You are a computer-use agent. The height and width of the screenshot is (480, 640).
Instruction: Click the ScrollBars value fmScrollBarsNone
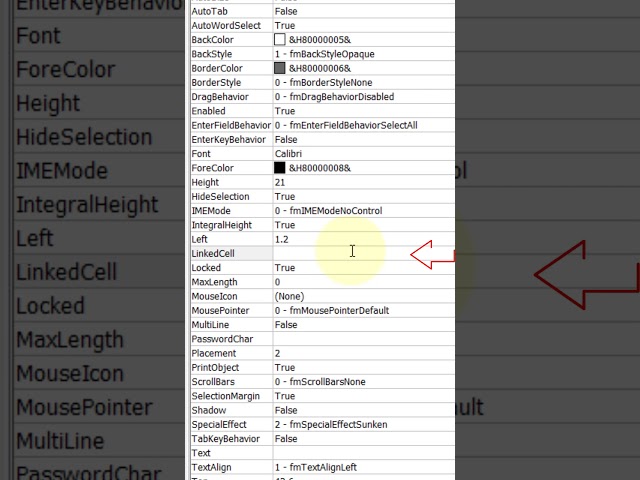320,382
